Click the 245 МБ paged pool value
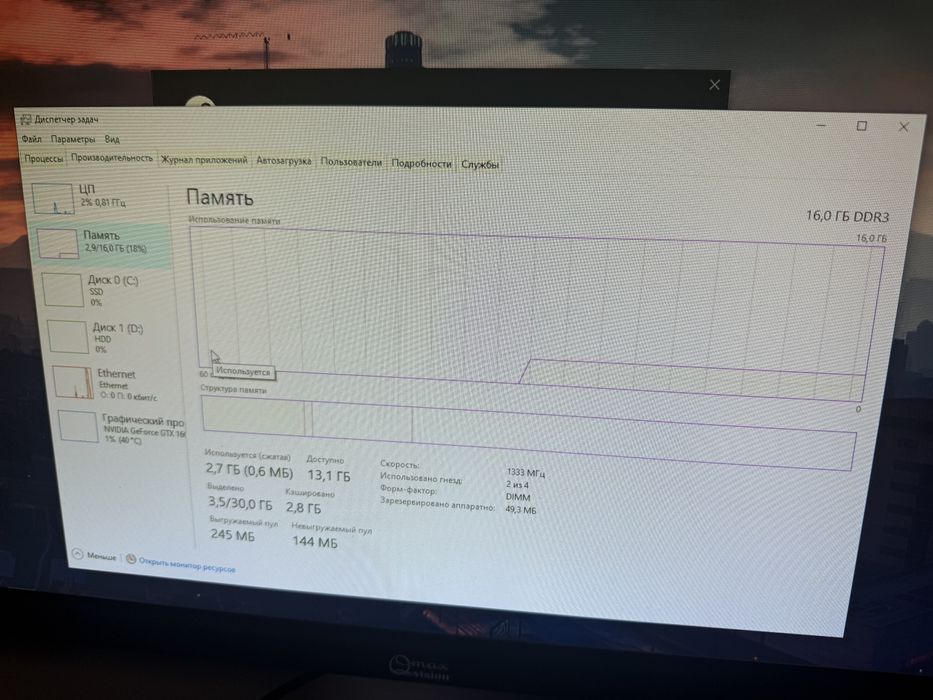 [232, 535]
